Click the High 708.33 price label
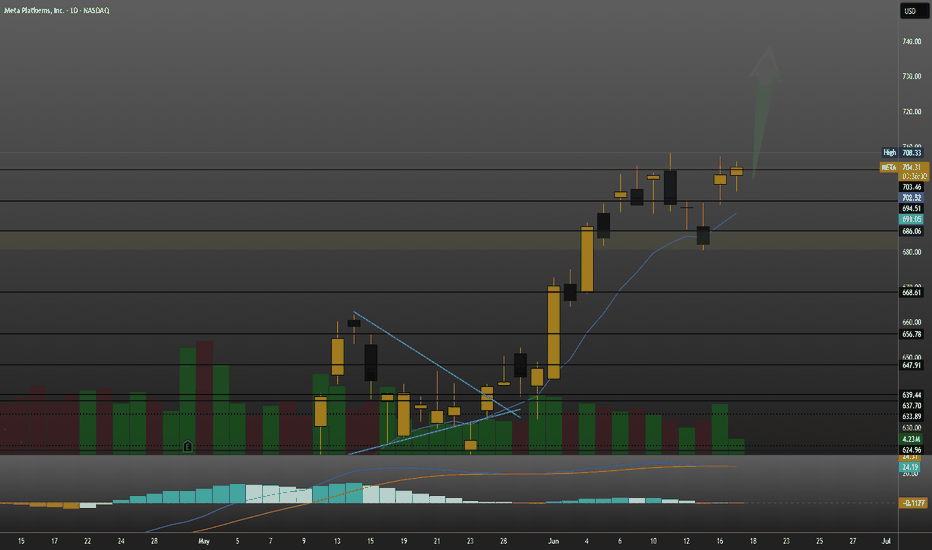 [902, 153]
